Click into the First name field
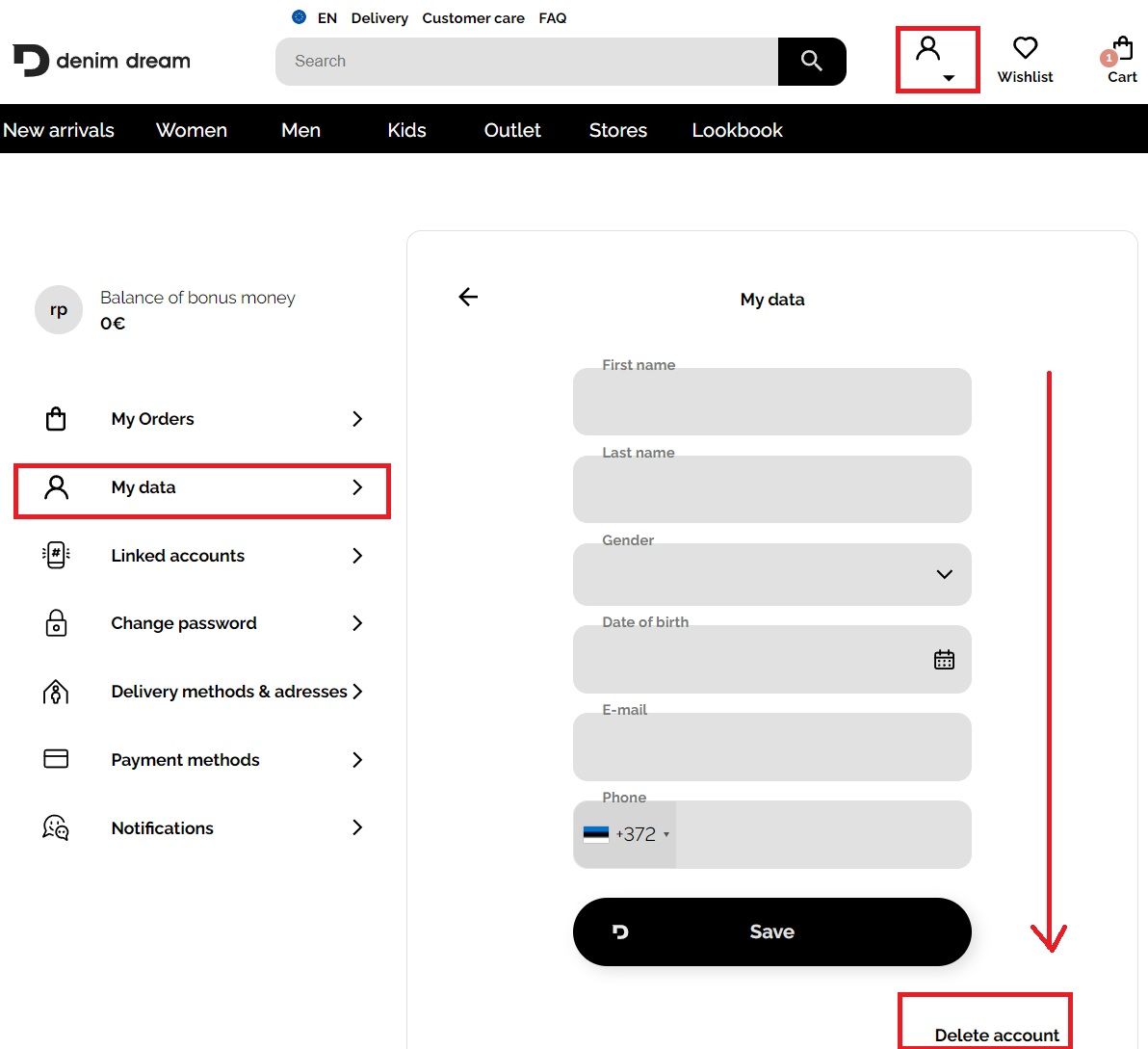Screen dimensions: 1148x1049 771,404
